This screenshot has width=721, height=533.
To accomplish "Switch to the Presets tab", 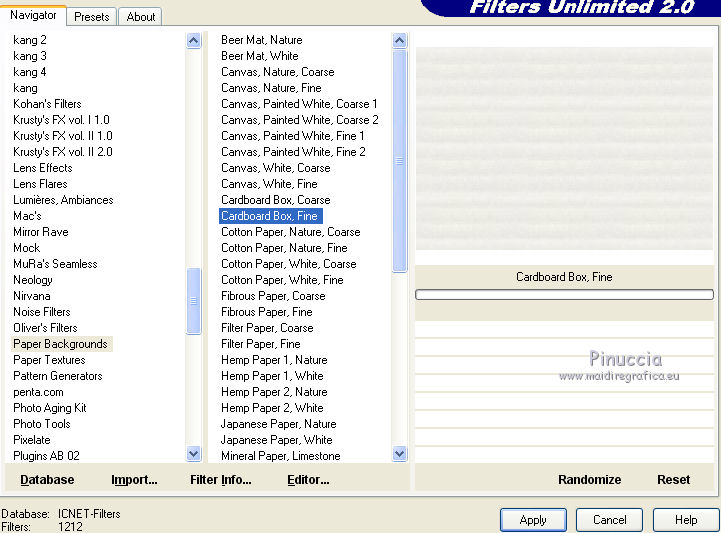I will 92,17.
